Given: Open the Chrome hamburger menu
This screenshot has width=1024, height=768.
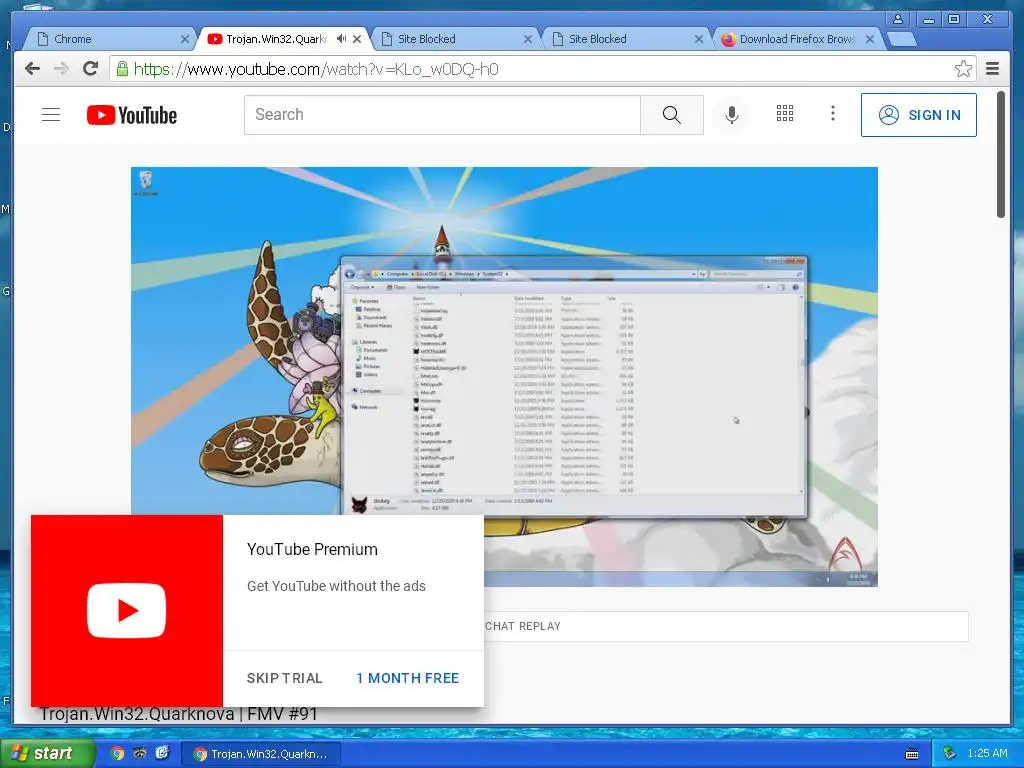Looking at the screenshot, I should click(993, 69).
